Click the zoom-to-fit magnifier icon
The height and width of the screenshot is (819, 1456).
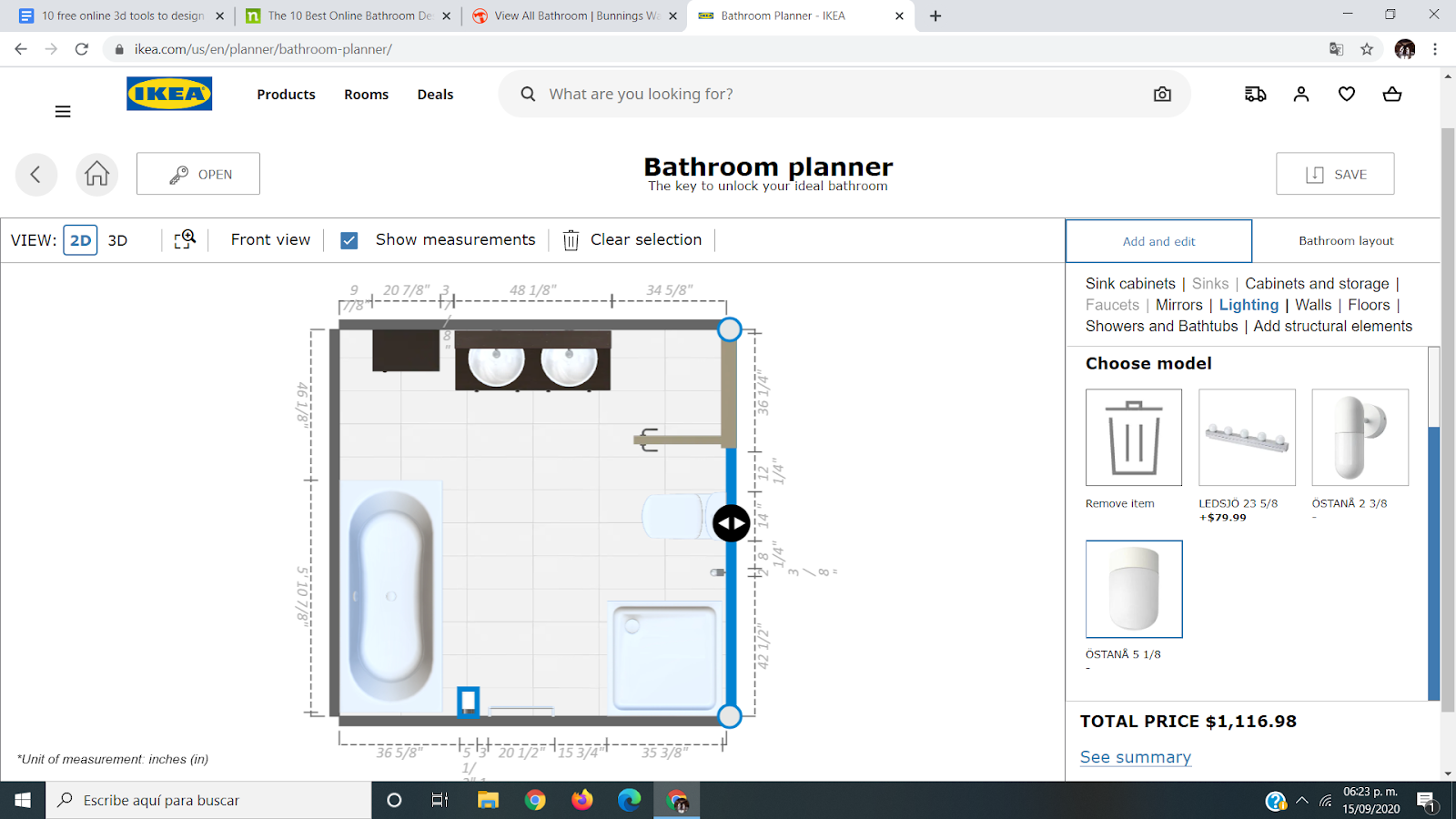click(185, 239)
